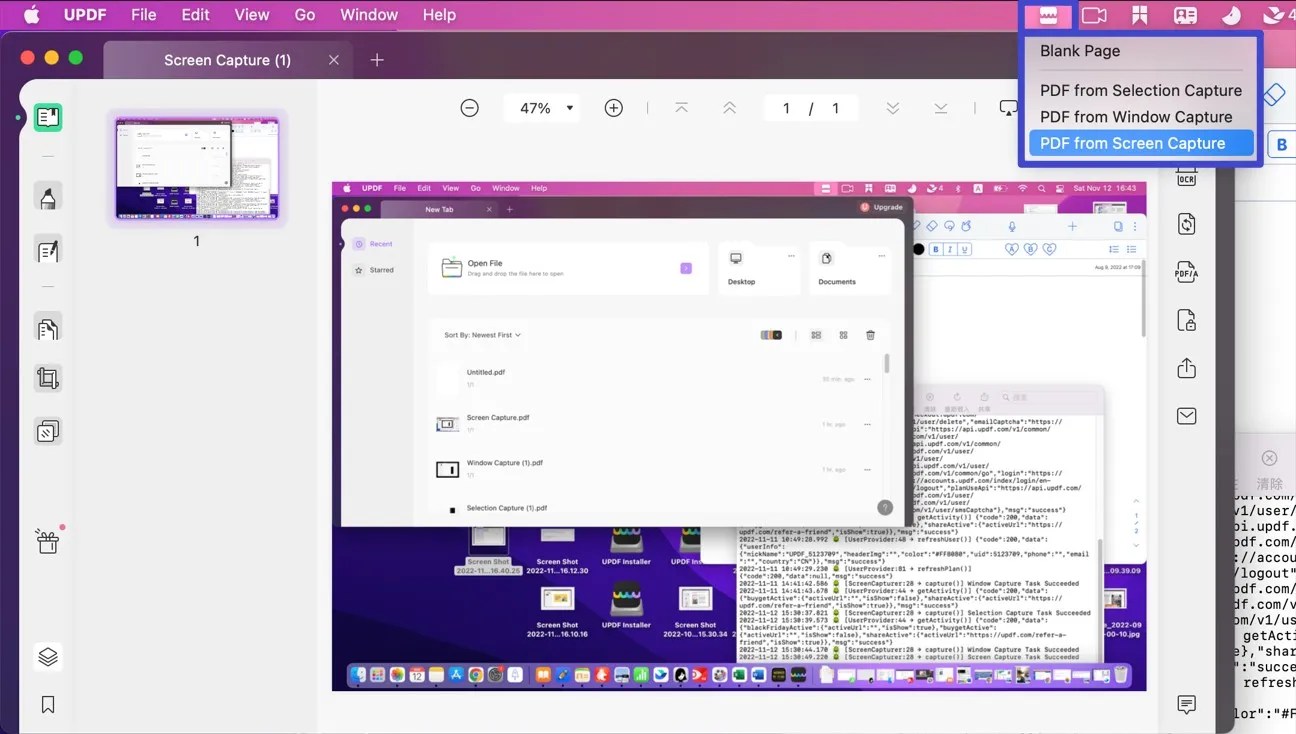The image size is (1296, 734).
Task: Select the crop pages tool
Action: [x=48, y=378]
